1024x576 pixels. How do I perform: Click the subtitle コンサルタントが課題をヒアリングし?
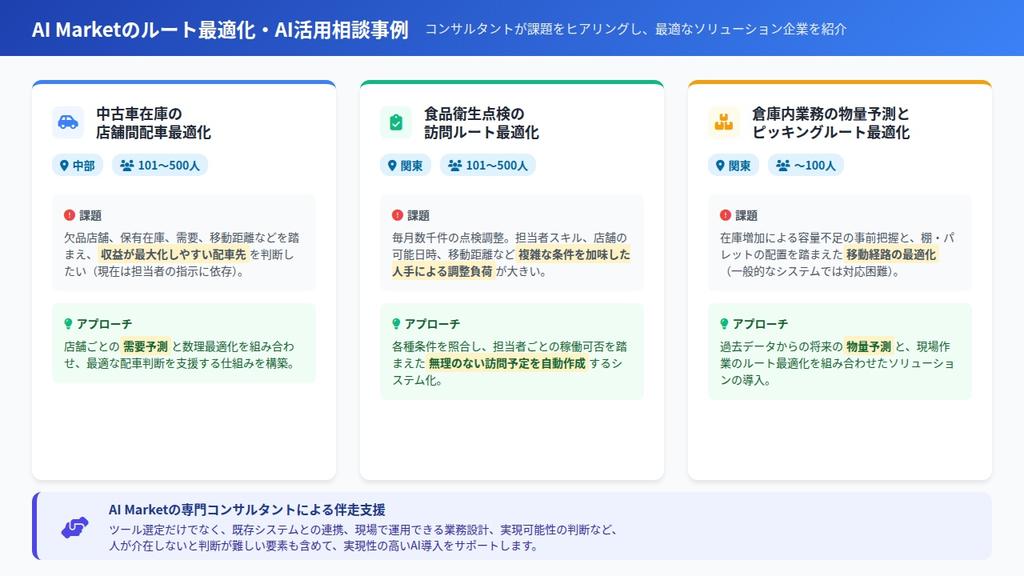[532, 29]
